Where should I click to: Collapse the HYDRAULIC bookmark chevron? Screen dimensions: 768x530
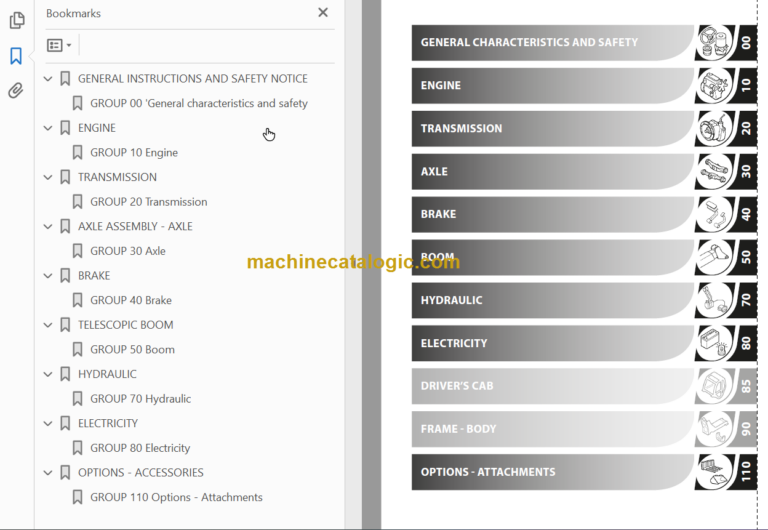[48, 374]
